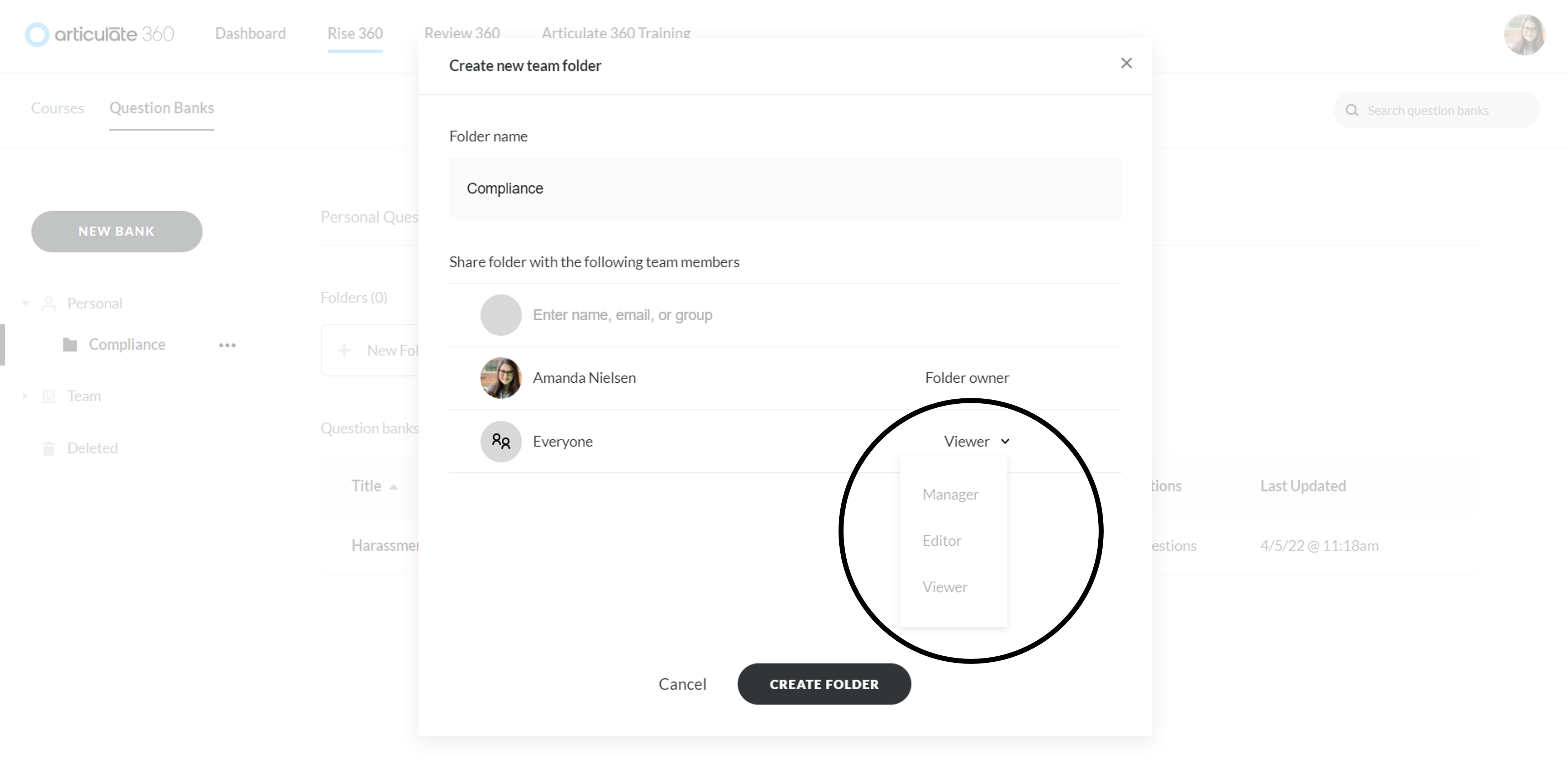The width and height of the screenshot is (1568, 775).
Task: Click the Everyone group icon
Action: coord(500,441)
